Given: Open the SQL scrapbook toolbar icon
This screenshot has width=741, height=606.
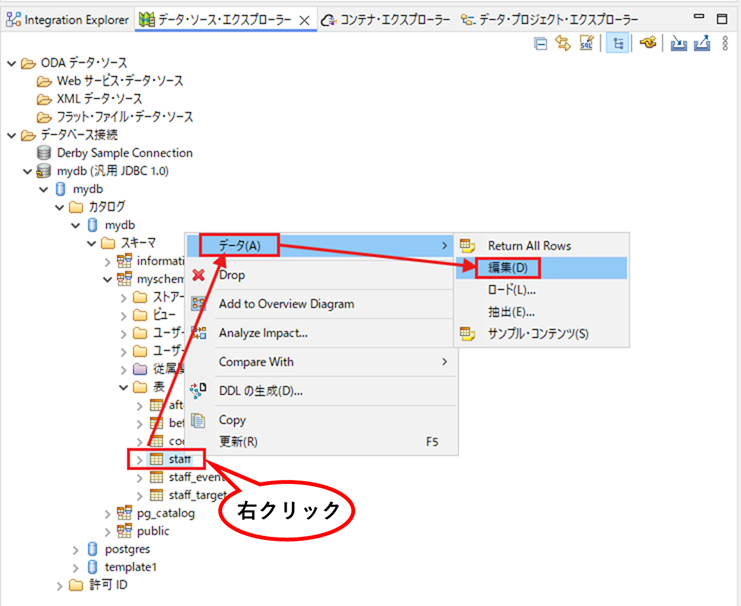Looking at the screenshot, I should tap(586, 43).
